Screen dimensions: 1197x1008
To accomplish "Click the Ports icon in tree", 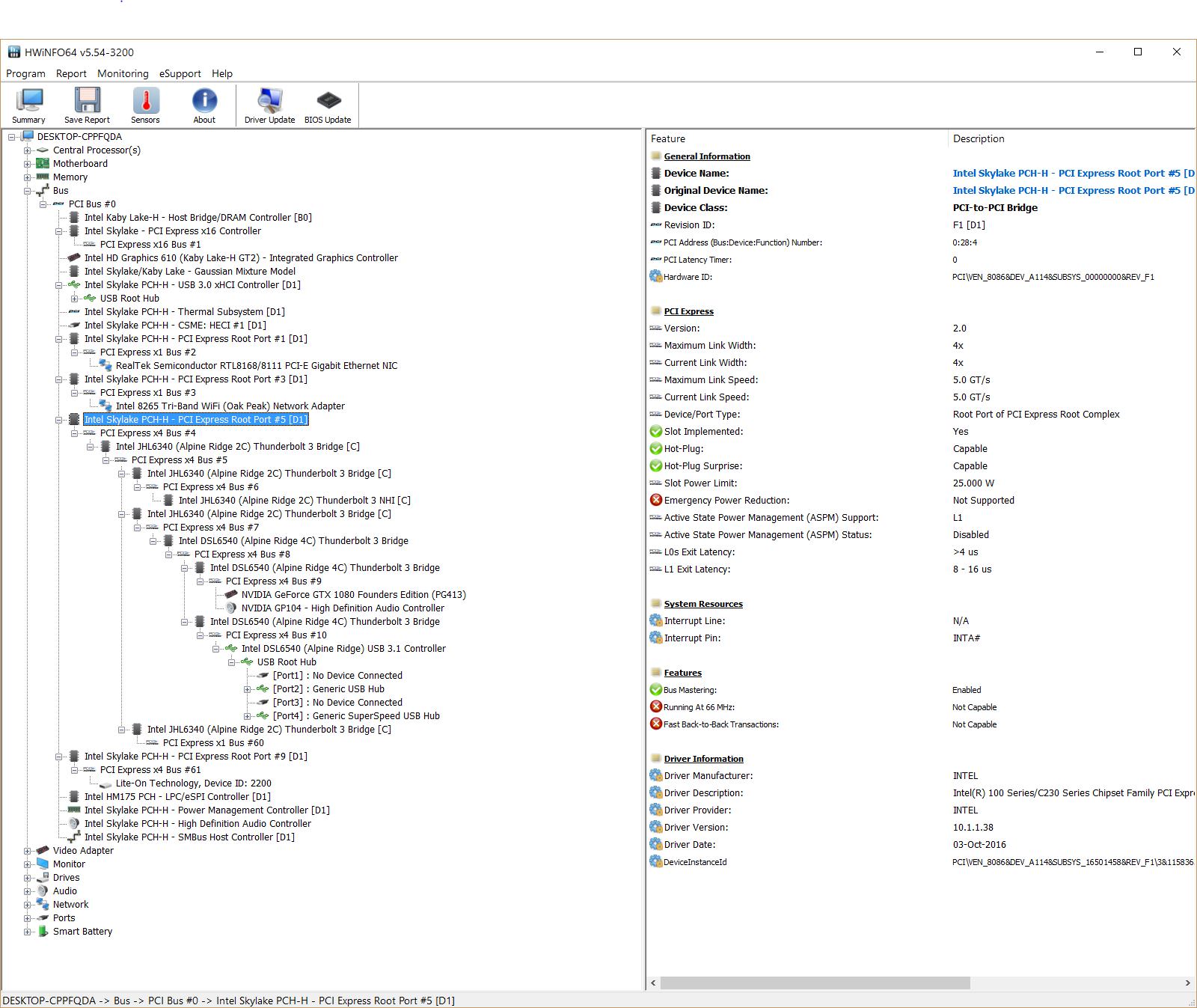I will click(43, 918).
